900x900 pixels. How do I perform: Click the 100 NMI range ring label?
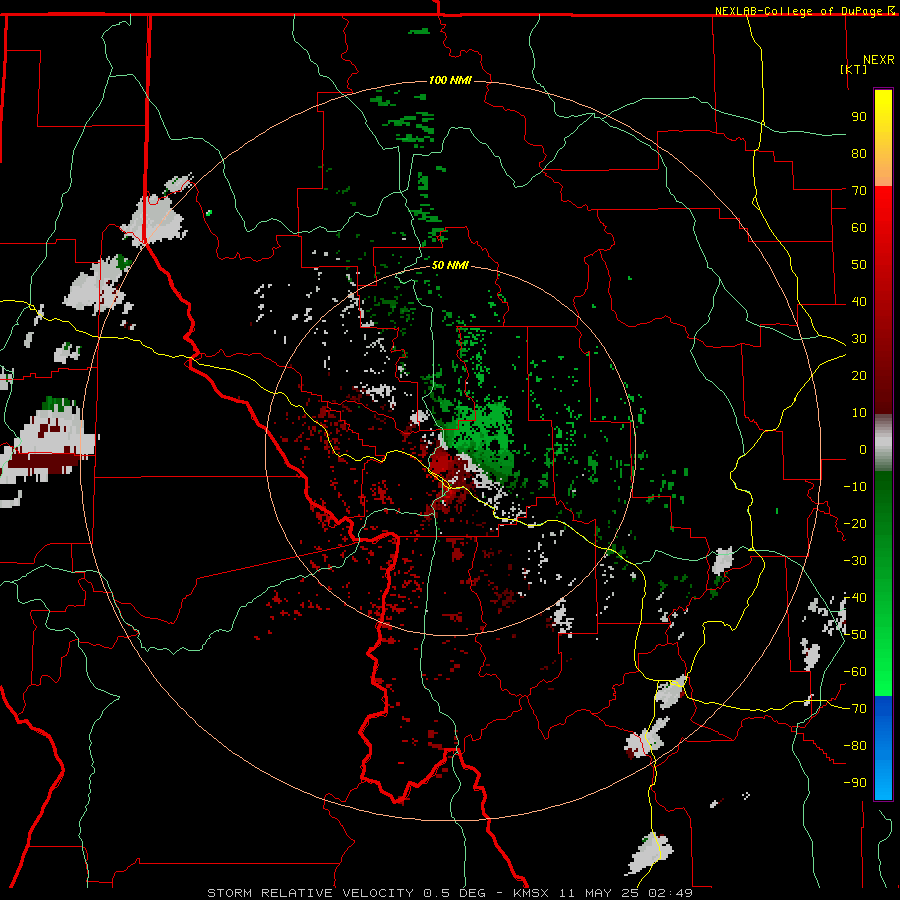pyautogui.click(x=450, y=80)
